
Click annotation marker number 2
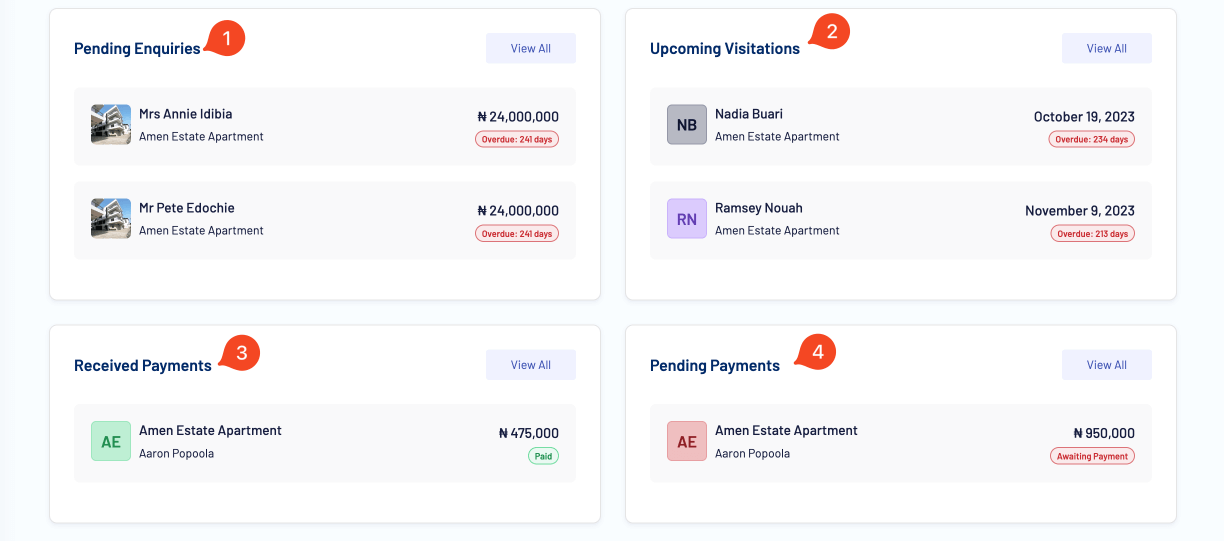[x=831, y=32]
